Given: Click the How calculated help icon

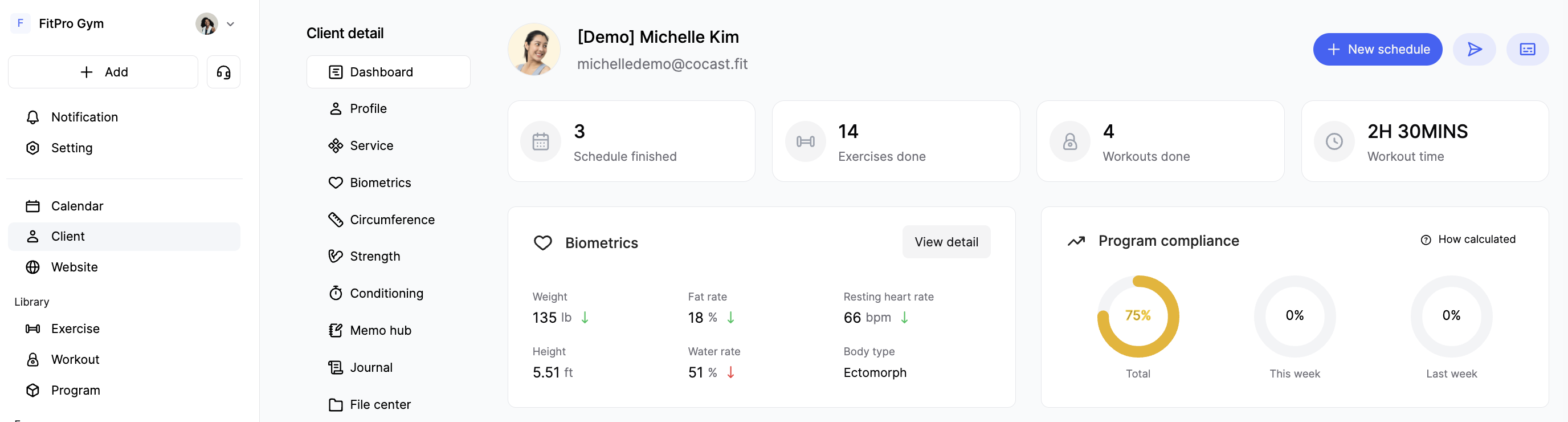Looking at the screenshot, I should click(x=1426, y=240).
